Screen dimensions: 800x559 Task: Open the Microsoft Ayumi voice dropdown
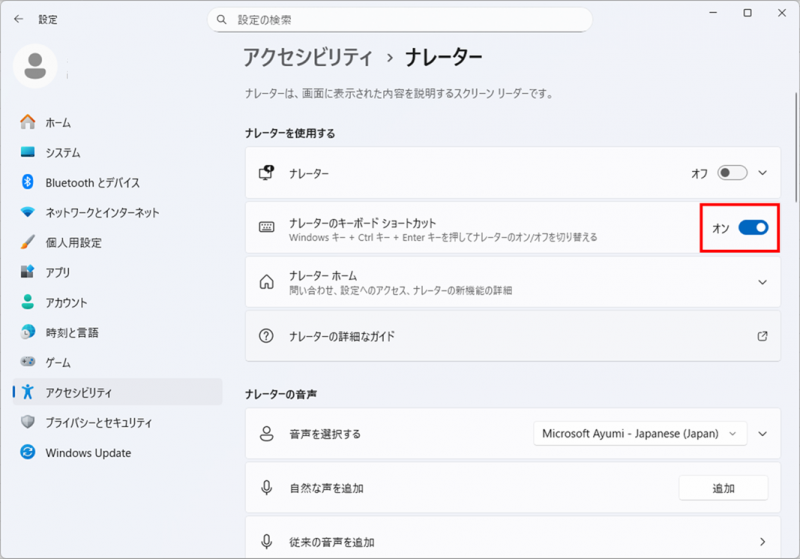(639, 434)
